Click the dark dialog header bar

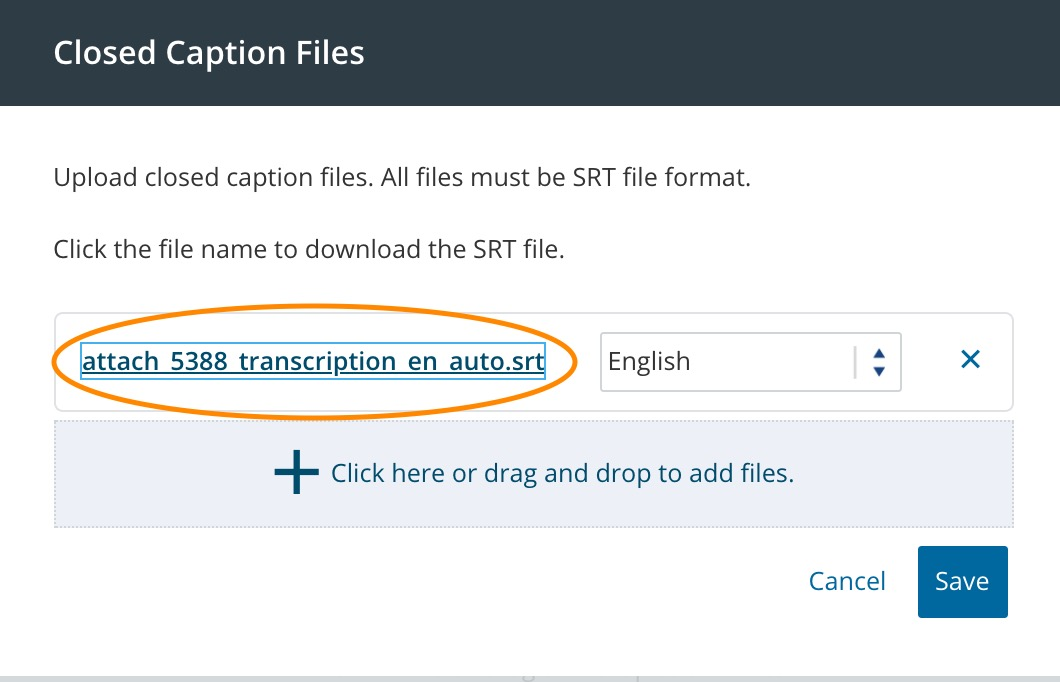pyautogui.click(x=700, y=52)
